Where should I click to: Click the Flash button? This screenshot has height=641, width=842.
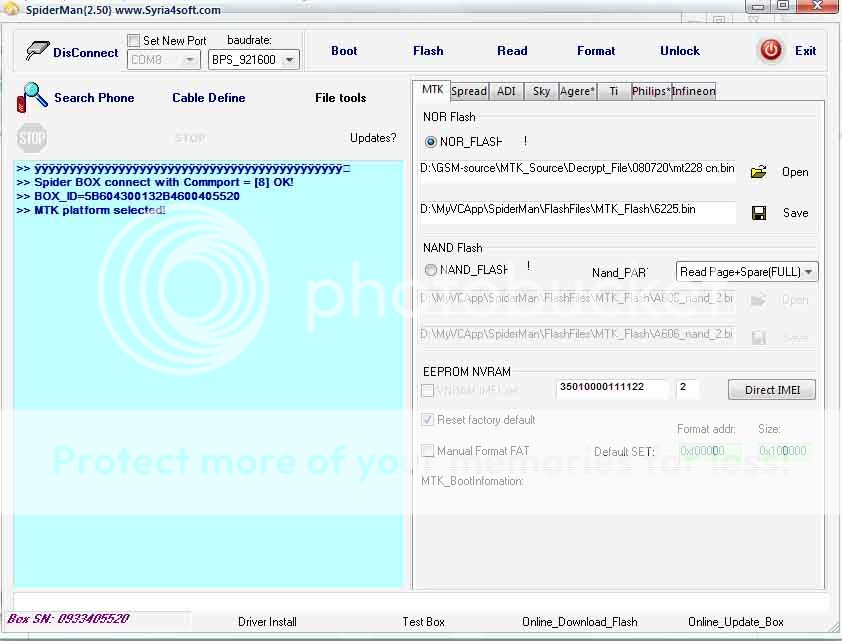428,51
